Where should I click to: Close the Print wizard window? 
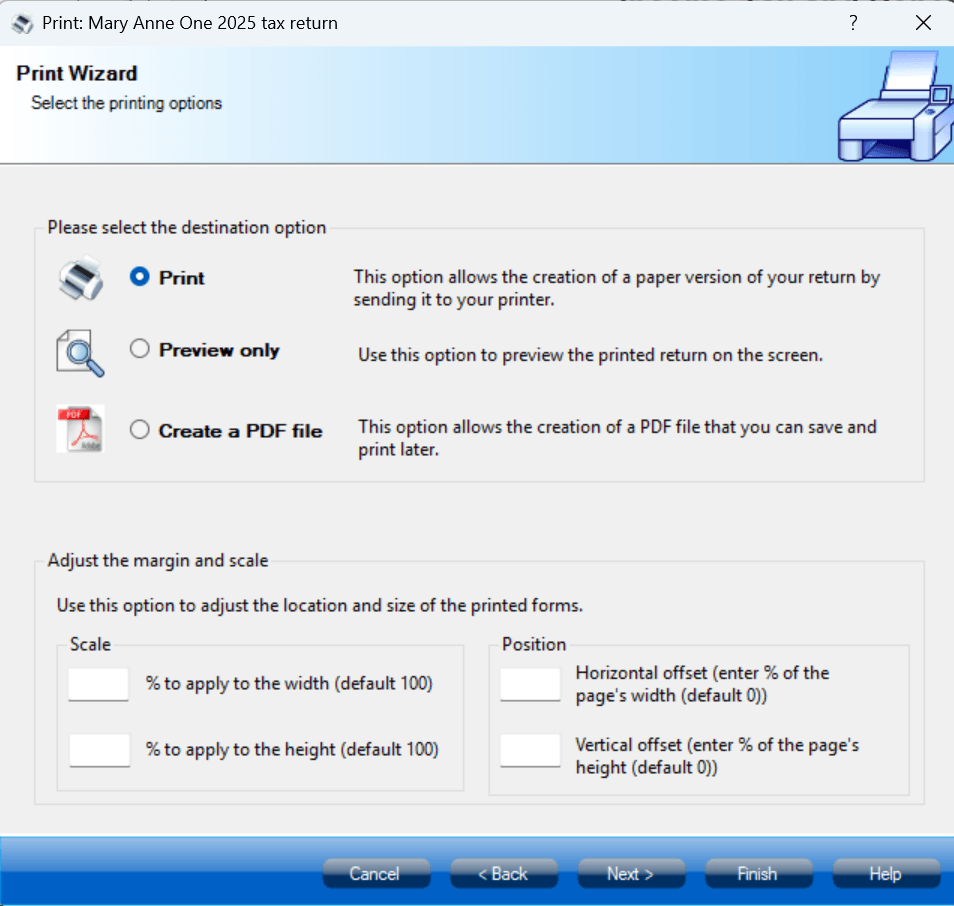(x=923, y=23)
